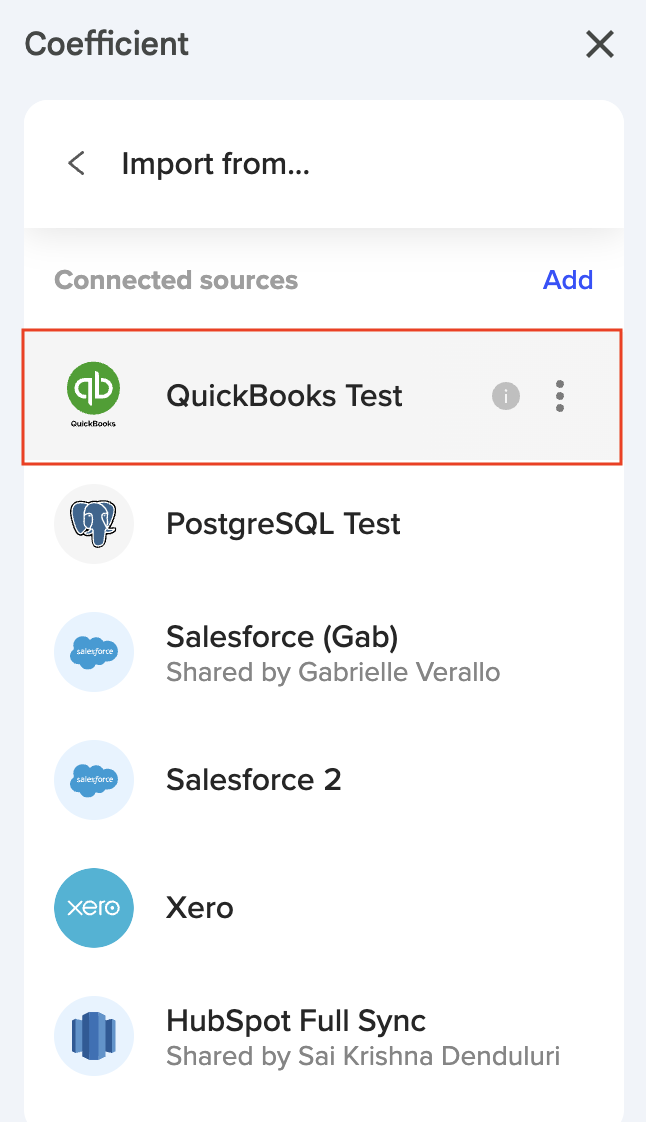646x1122 pixels.
Task: Choose the PostgreSQL Test source label
Action: click(283, 524)
